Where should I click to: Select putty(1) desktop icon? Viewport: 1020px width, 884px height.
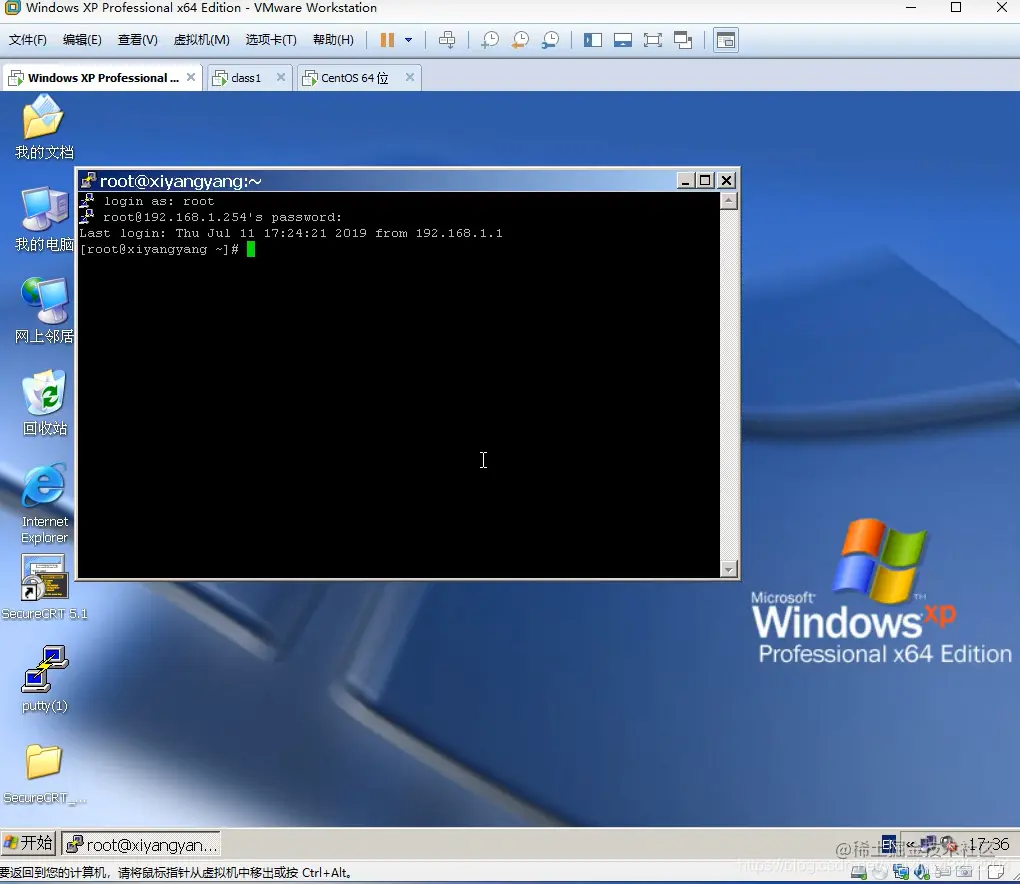tap(44, 678)
